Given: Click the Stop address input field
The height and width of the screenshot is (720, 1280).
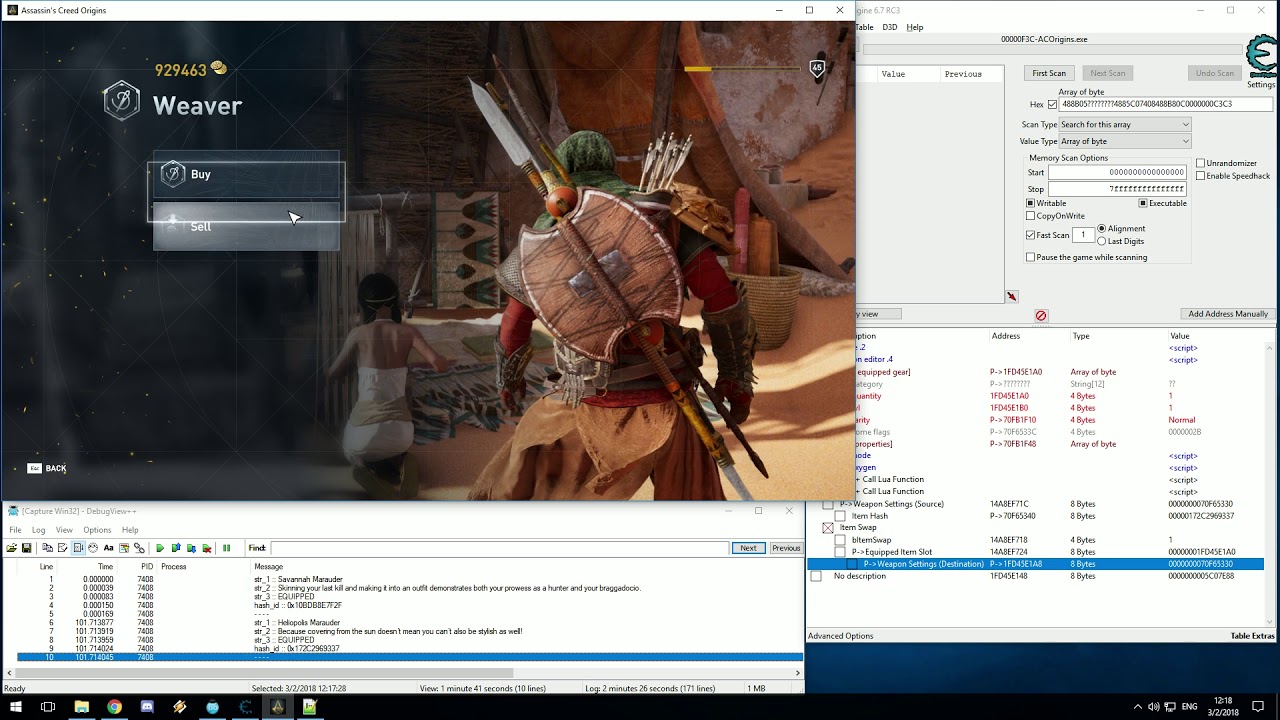Looking at the screenshot, I should [x=1116, y=189].
